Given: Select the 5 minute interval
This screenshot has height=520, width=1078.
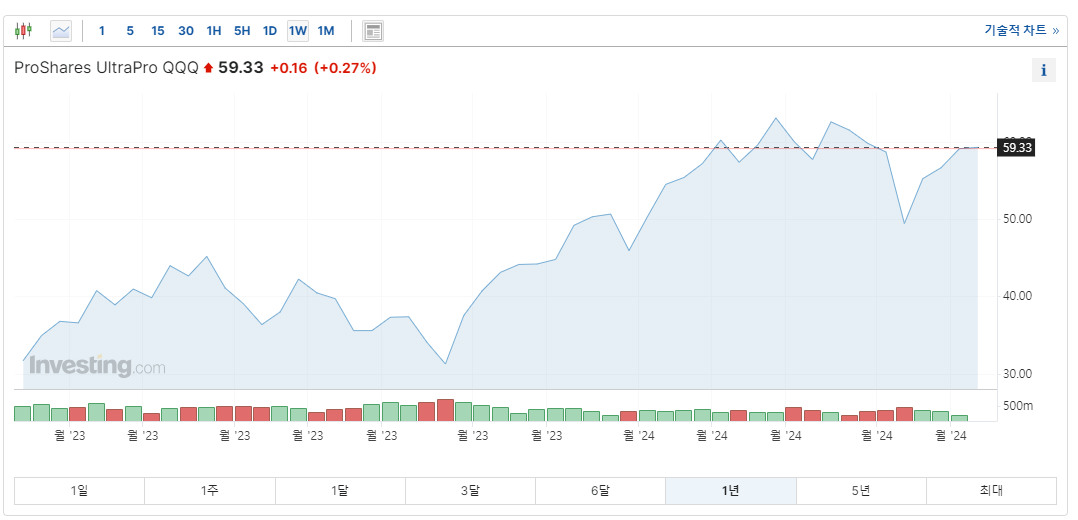Looking at the screenshot, I should point(130,31).
